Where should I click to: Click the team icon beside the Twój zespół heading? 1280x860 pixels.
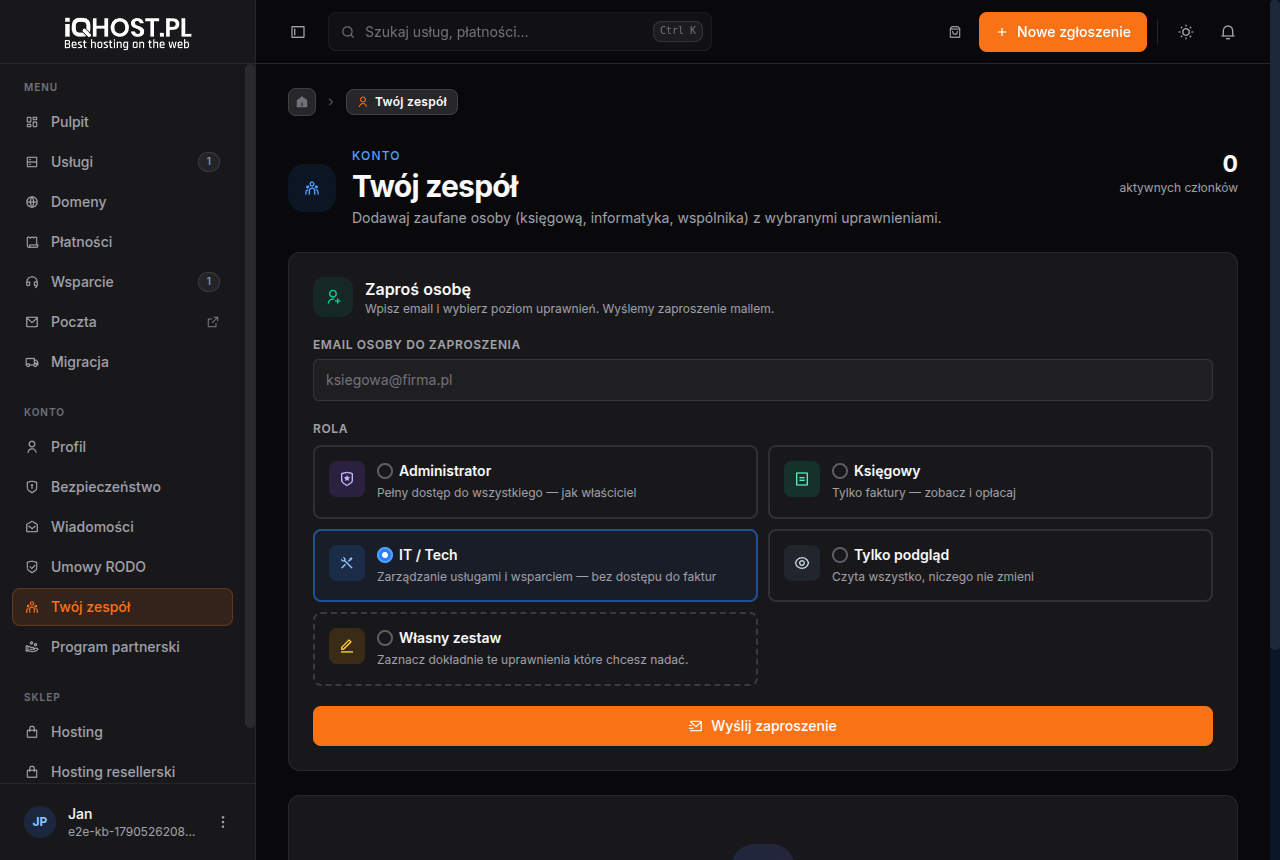[312, 188]
